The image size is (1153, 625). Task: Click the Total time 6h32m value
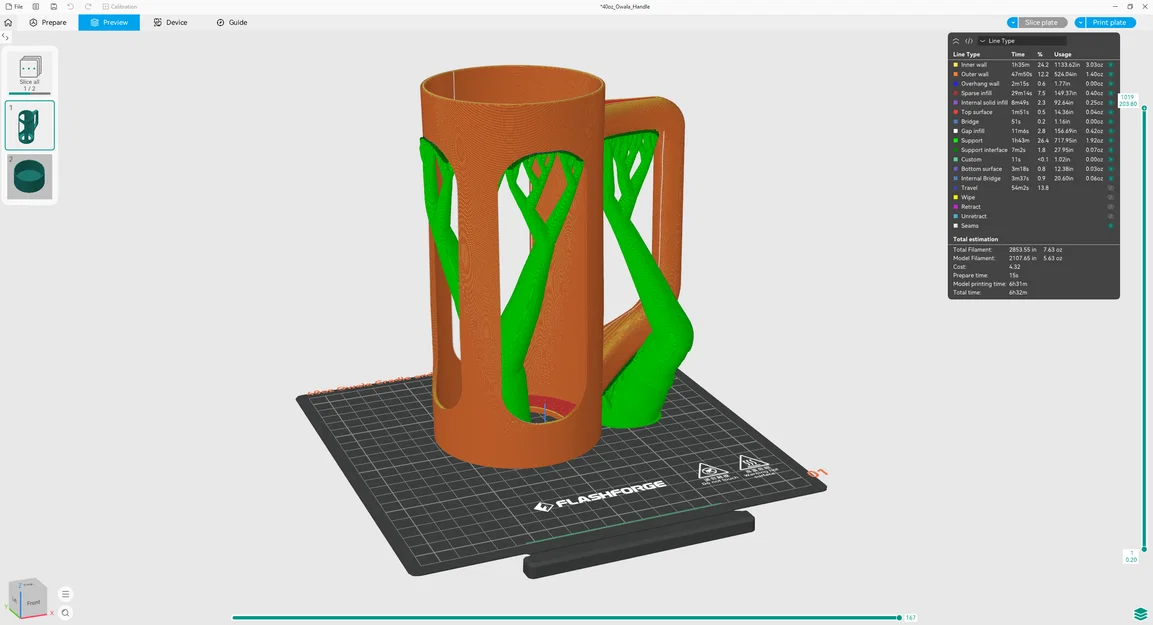(x=1018, y=293)
